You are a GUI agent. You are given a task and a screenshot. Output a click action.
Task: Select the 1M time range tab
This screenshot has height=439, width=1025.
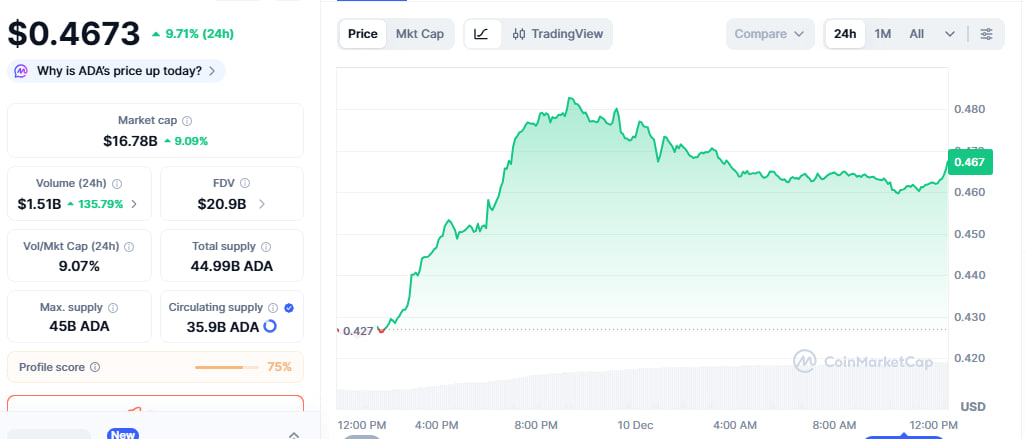point(883,34)
